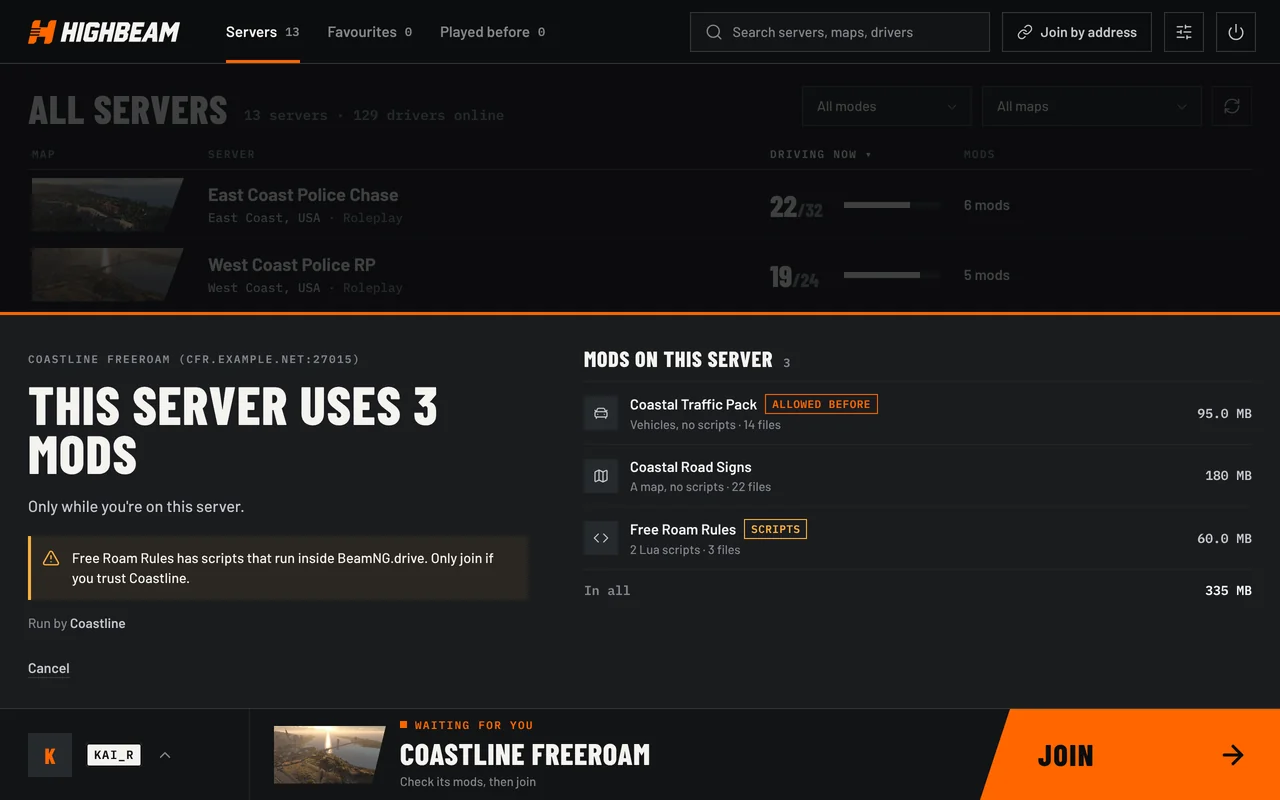Image resolution: width=1280 pixels, height=800 pixels.
Task: Click the ALLOWED BEFORE badge
Action: [821, 404]
